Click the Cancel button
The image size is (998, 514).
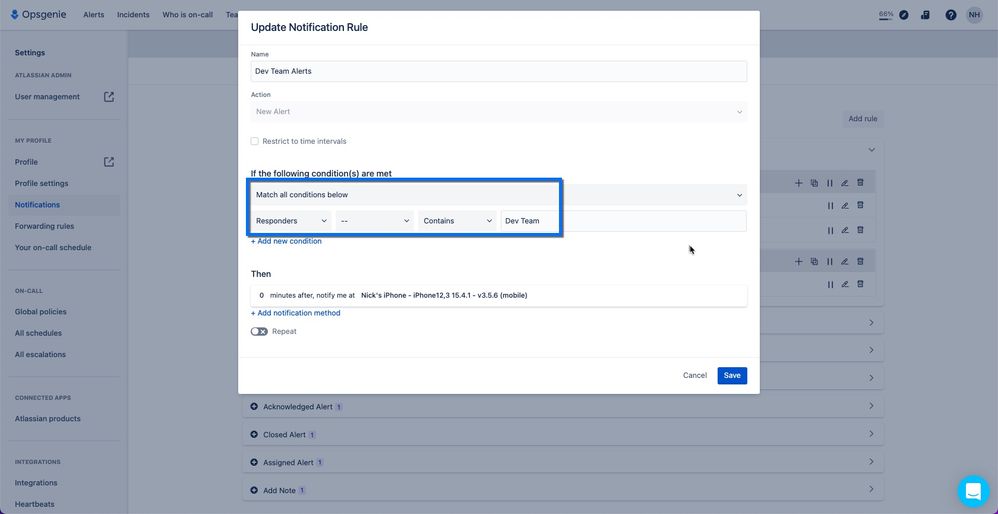[695, 375]
